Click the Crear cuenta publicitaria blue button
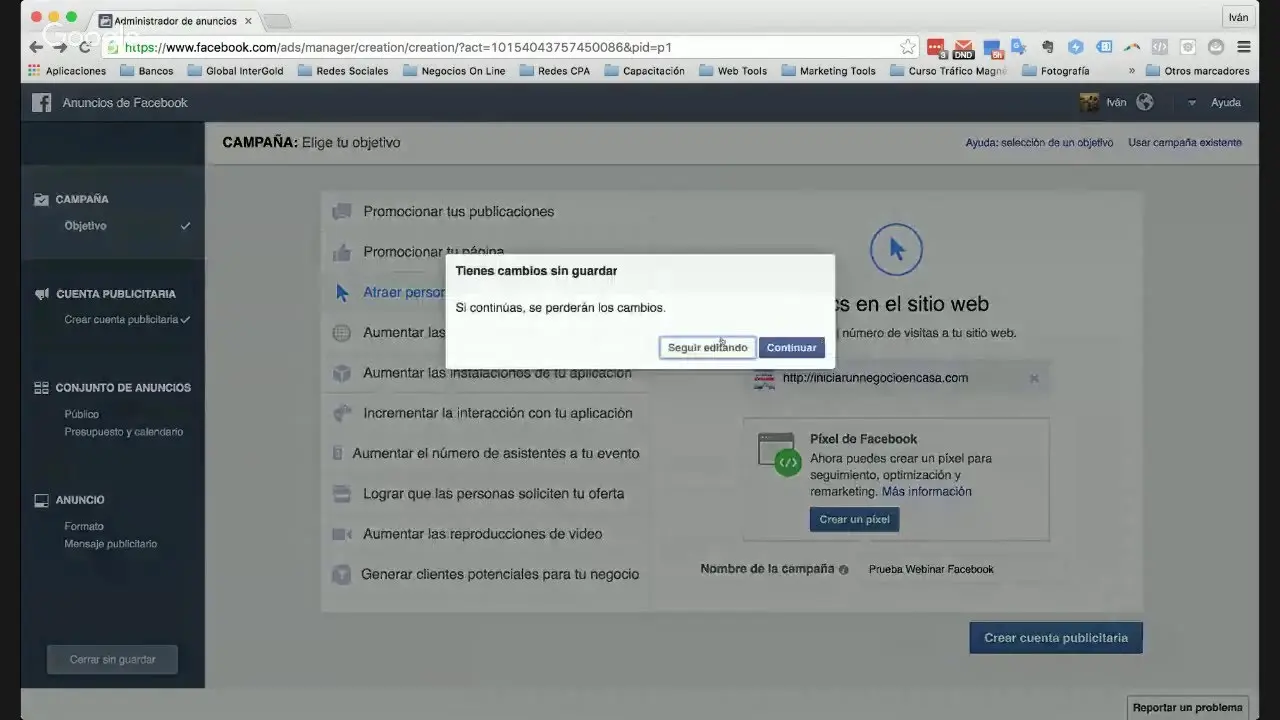 [1056, 638]
